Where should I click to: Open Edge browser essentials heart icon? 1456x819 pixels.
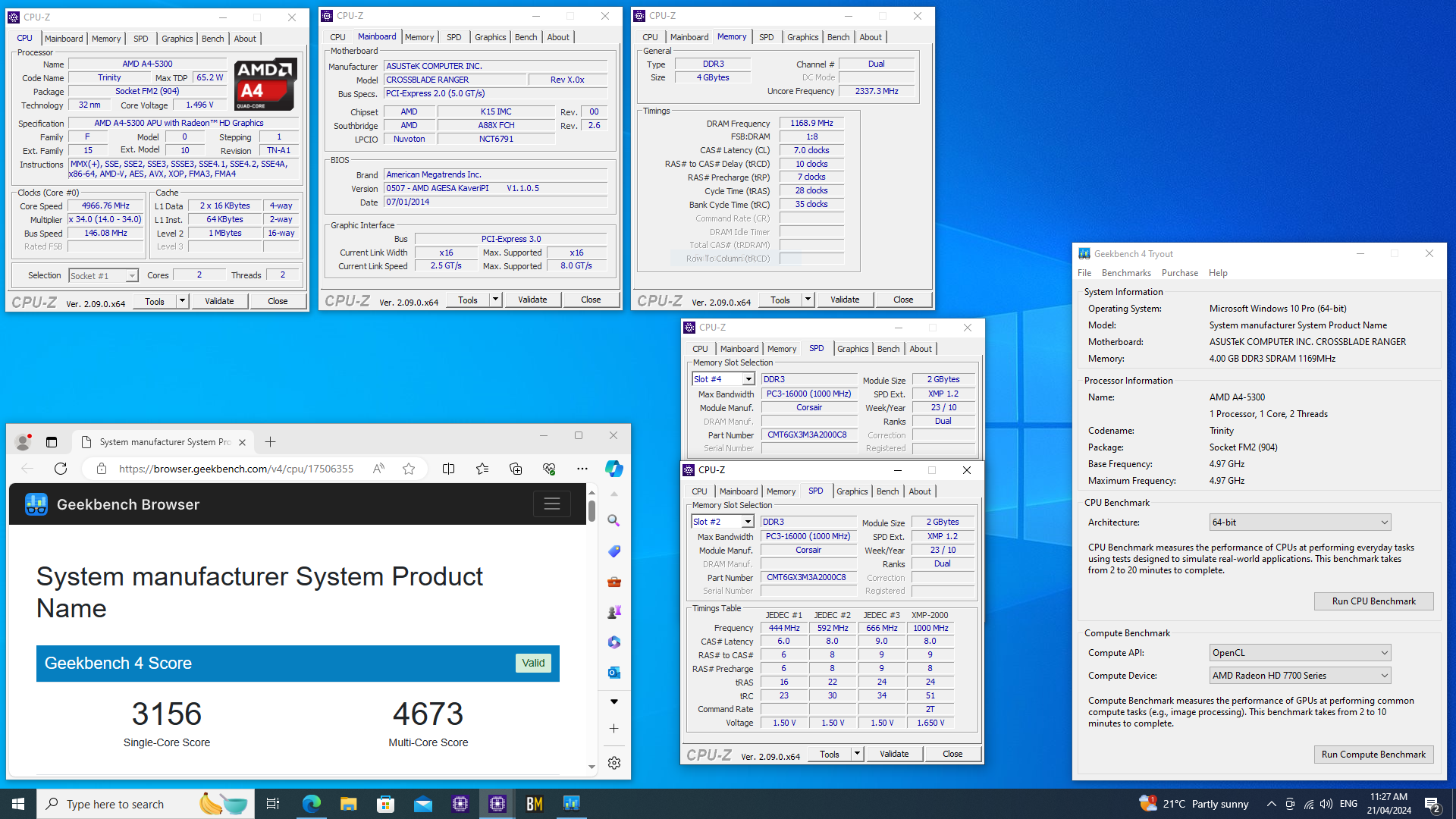click(549, 469)
